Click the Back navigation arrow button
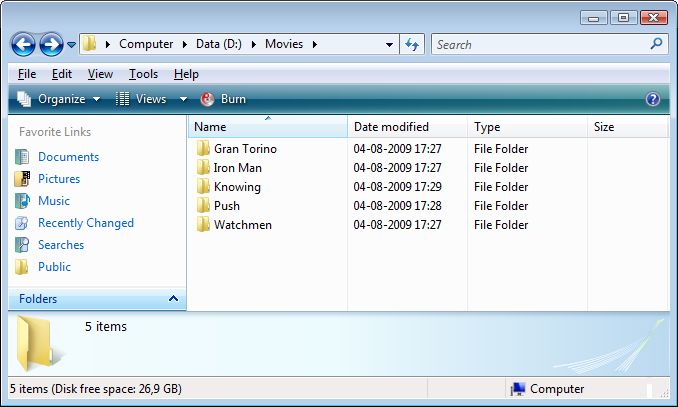This screenshot has width=678, height=407. [24, 44]
